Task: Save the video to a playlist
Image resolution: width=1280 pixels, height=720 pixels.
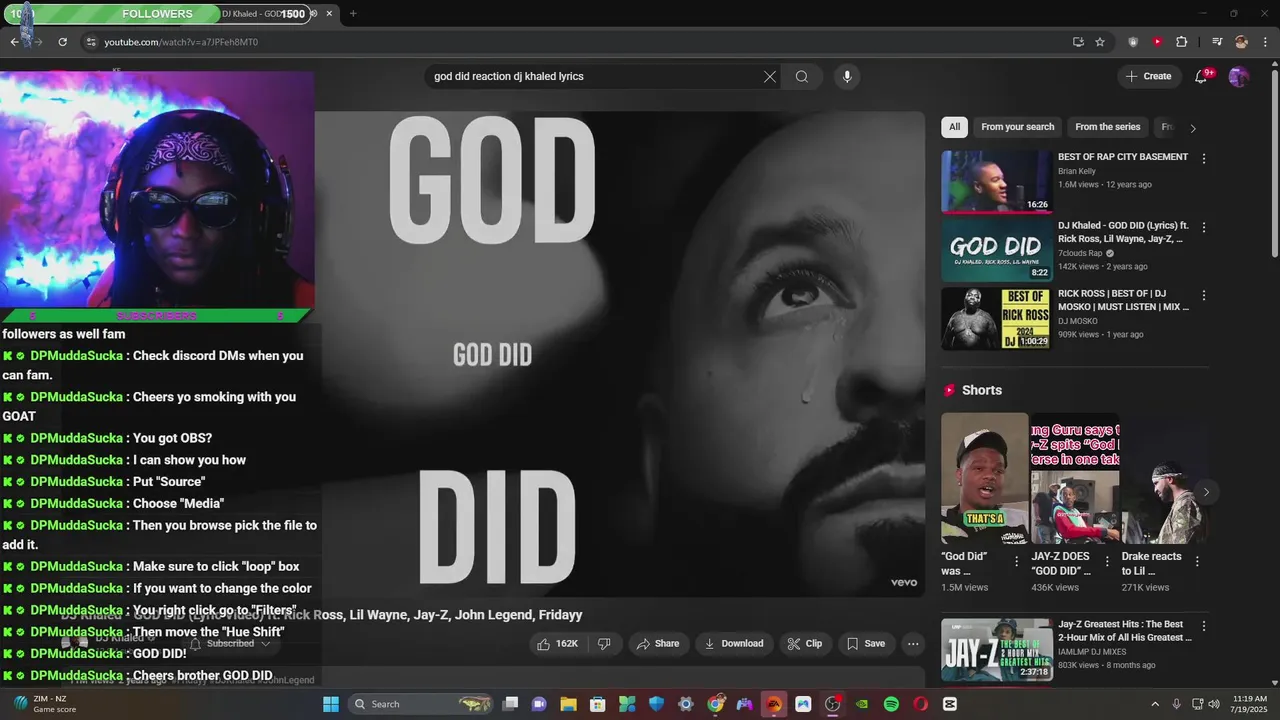Action: point(866,644)
